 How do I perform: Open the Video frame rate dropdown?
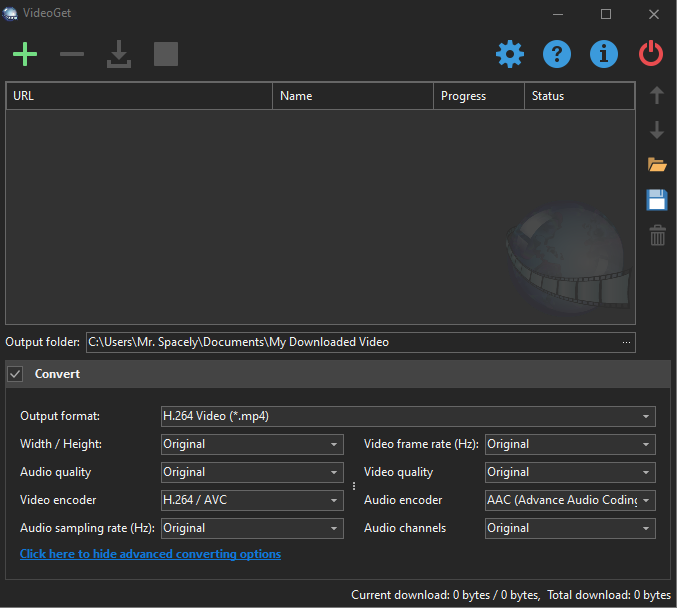[x=570, y=444]
